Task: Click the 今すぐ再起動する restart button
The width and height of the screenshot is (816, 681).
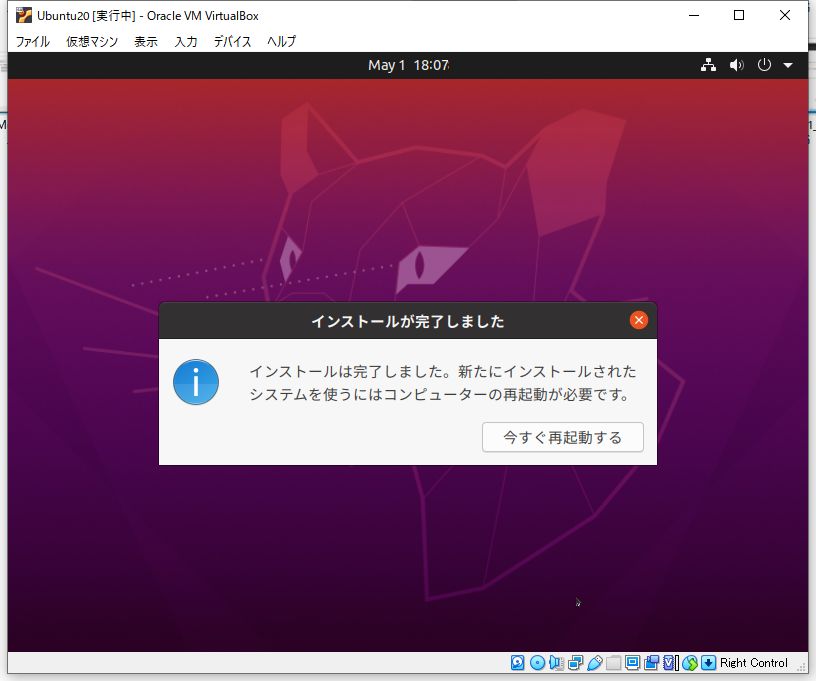Action: click(563, 437)
